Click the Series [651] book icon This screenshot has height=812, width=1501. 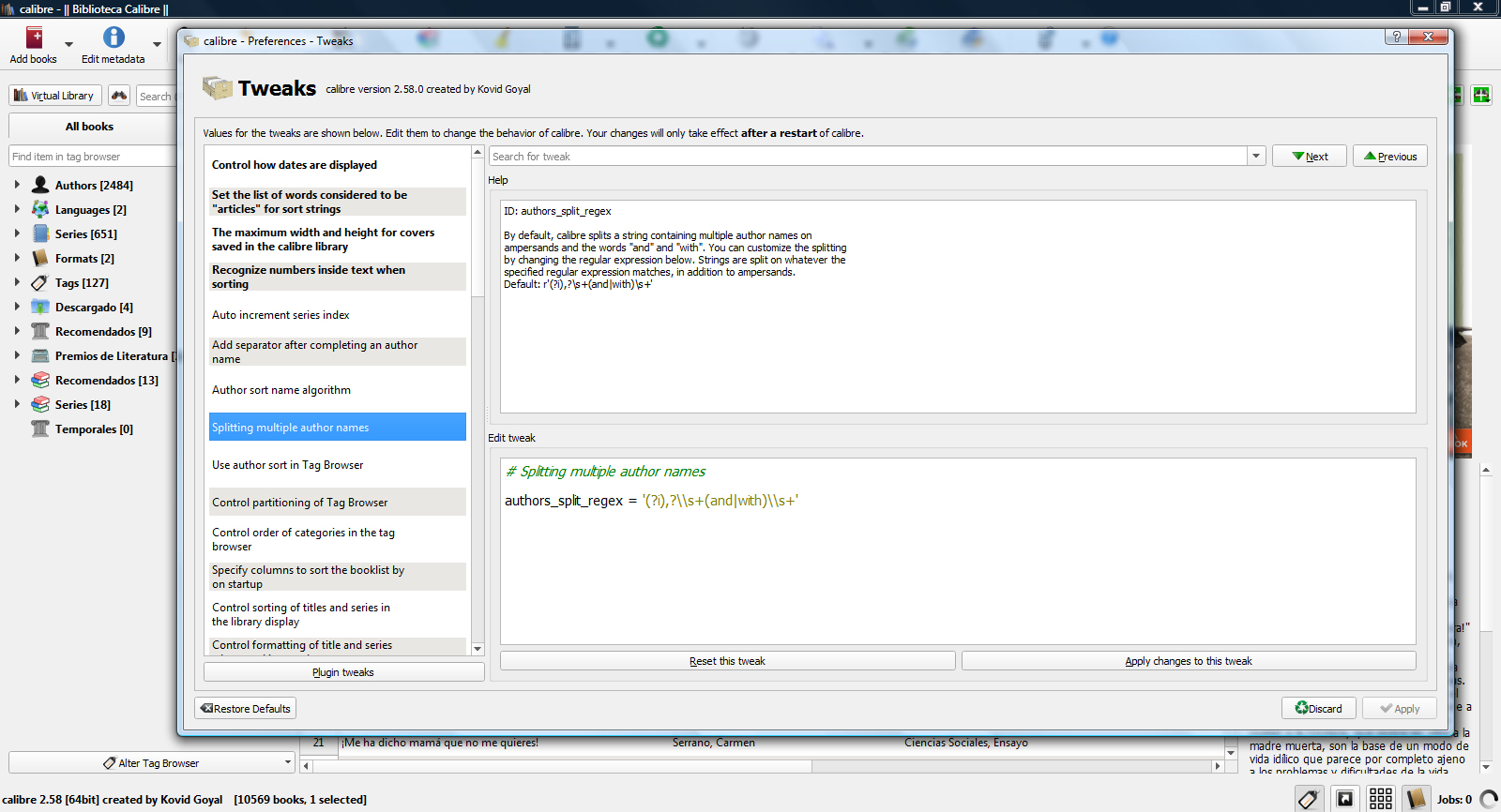tap(40, 233)
